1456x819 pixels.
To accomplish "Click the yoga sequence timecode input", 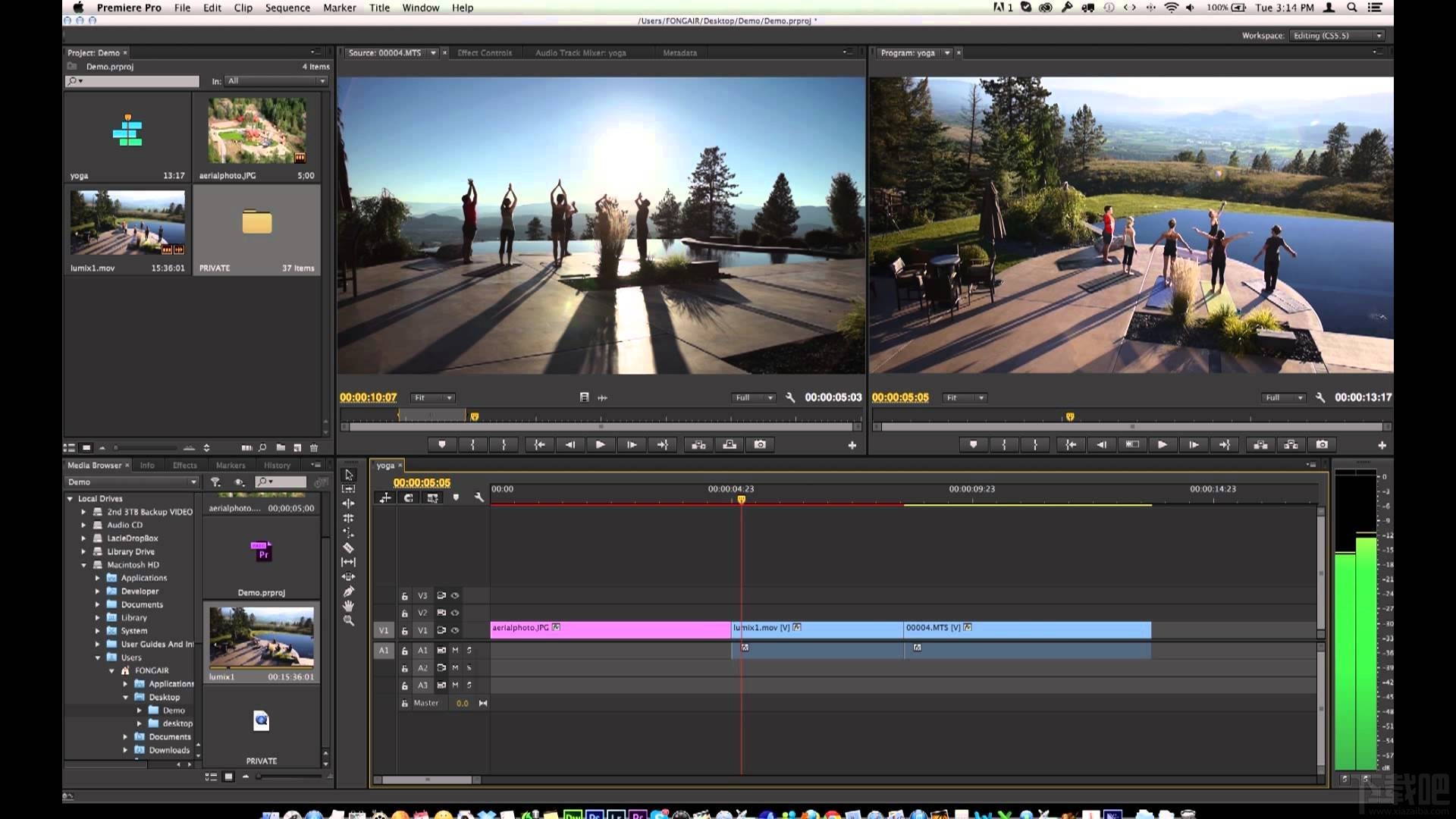I will pyautogui.click(x=422, y=482).
